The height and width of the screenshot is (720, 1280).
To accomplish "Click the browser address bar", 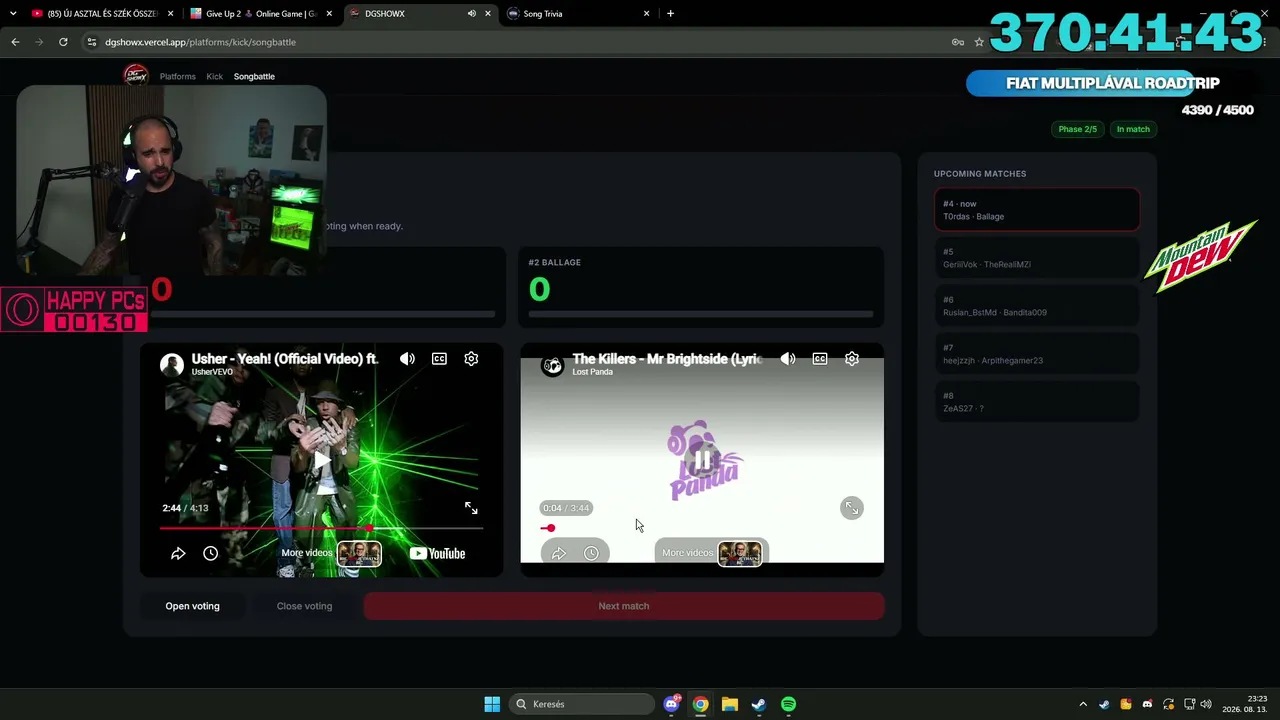I will (x=520, y=42).
